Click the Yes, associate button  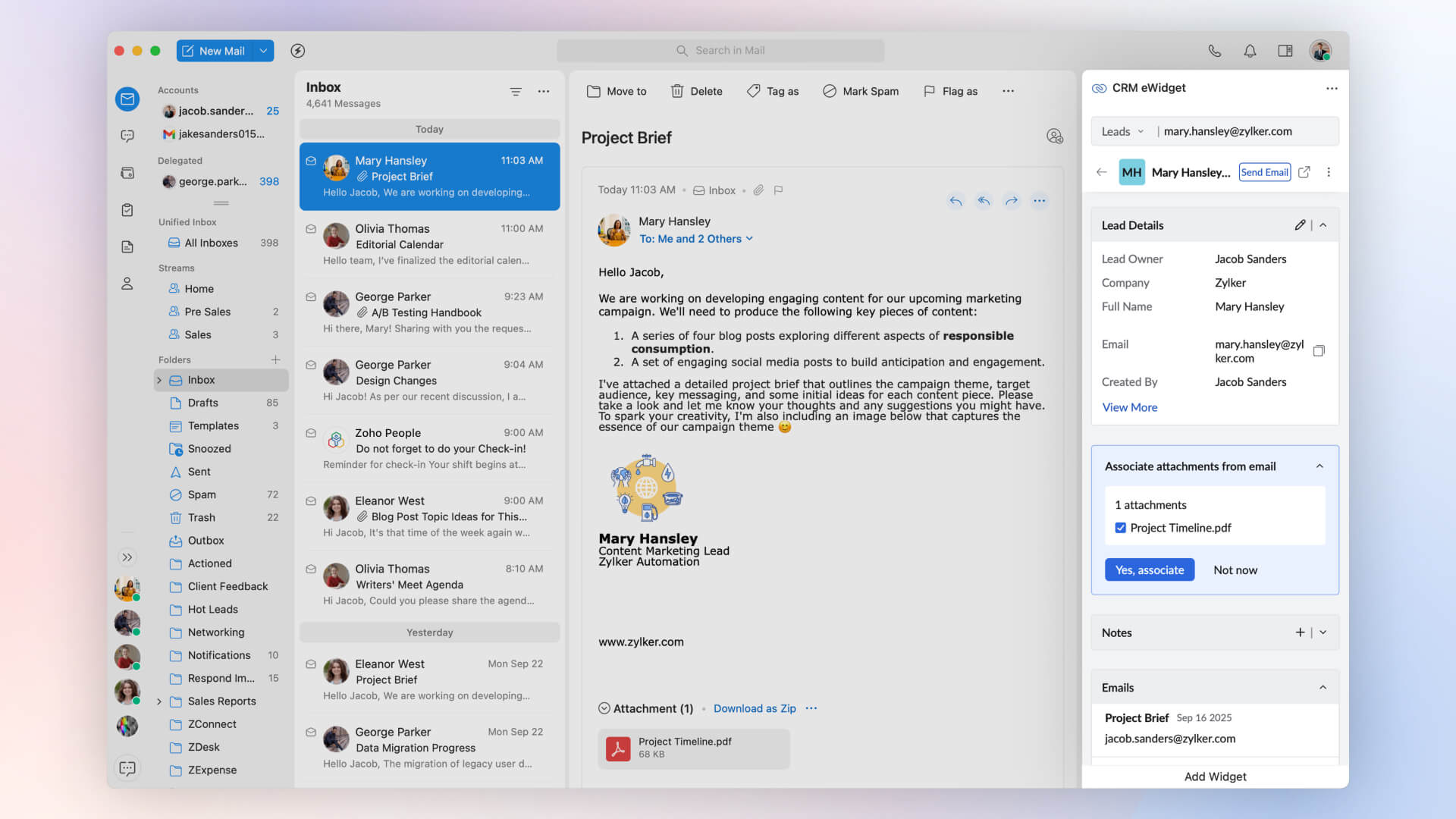coord(1149,570)
